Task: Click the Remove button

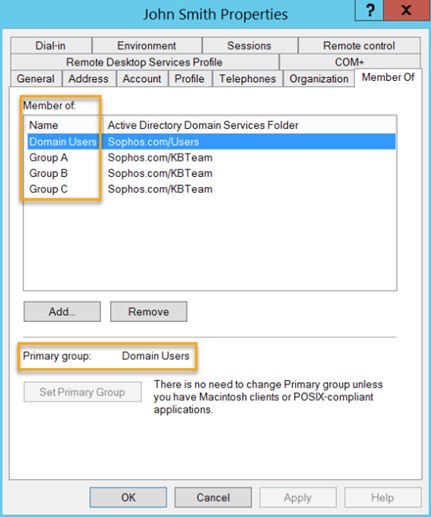Action: point(149,312)
